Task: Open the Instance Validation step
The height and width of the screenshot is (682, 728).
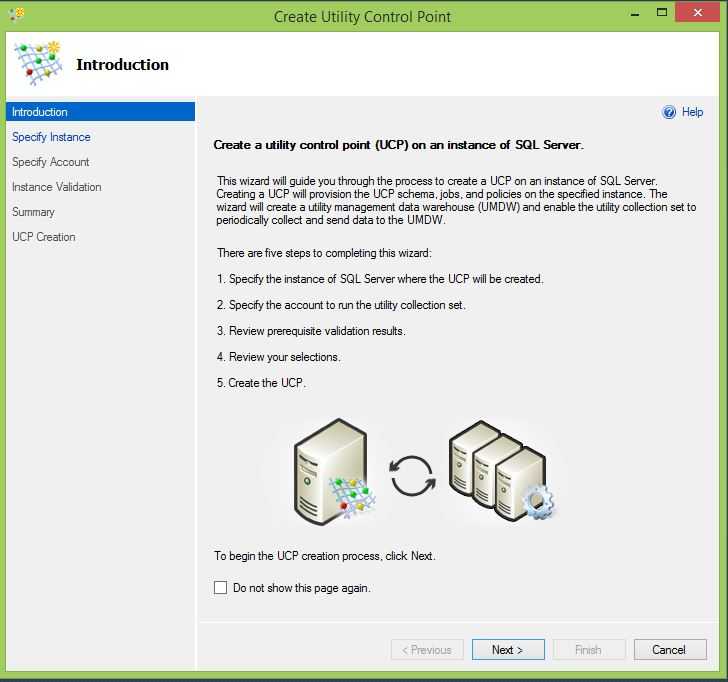Action: (57, 187)
